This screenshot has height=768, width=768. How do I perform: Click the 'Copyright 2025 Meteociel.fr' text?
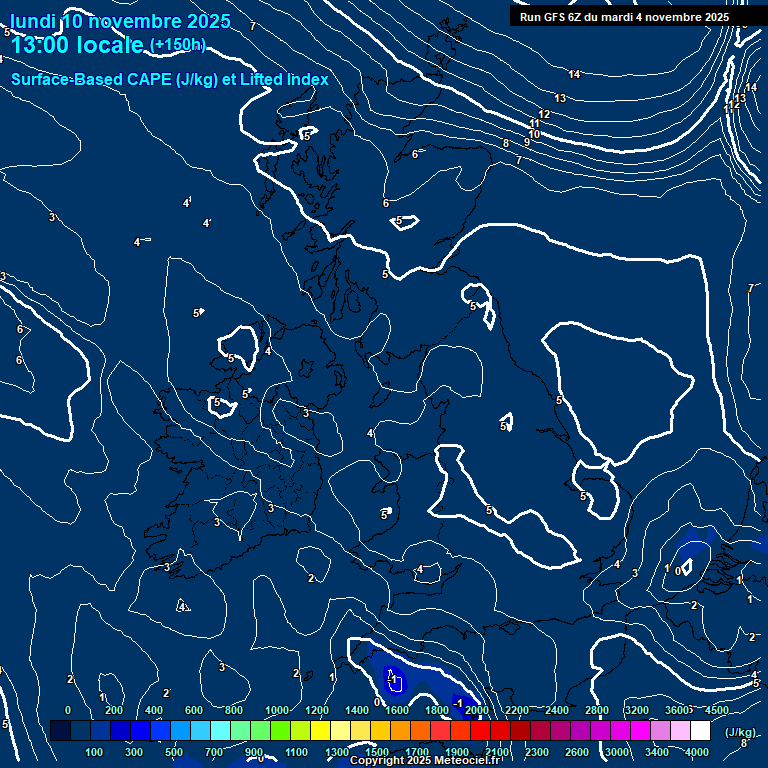pos(424,760)
